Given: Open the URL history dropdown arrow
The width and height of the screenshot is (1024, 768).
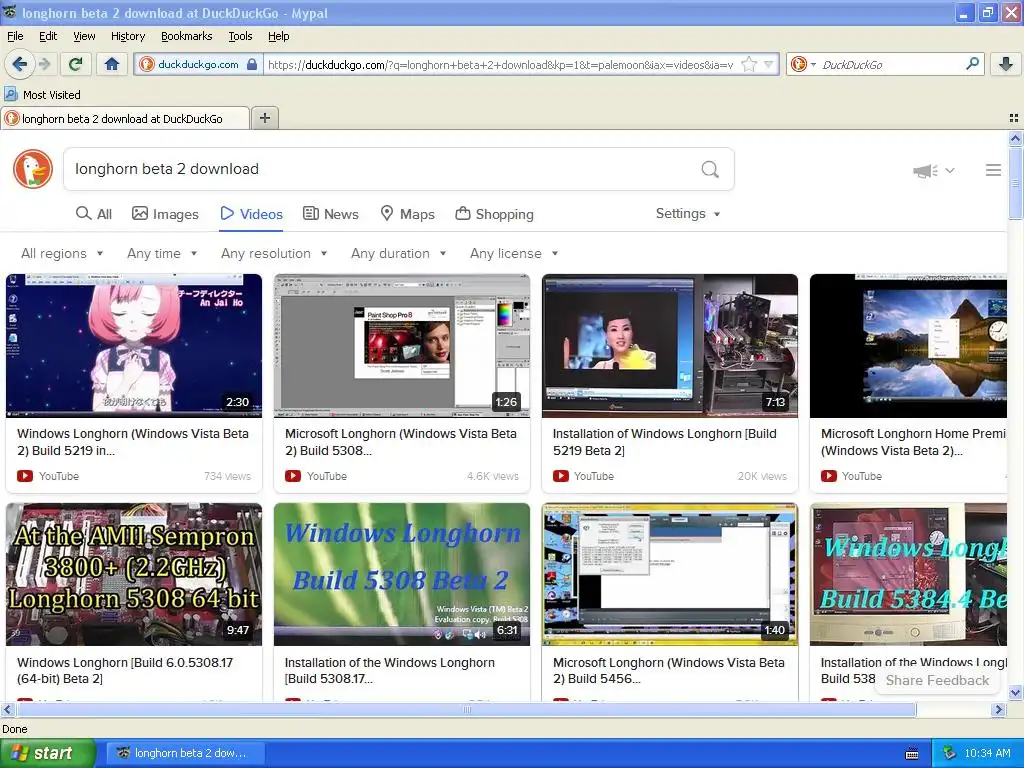Looking at the screenshot, I should (x=769, y=64).
